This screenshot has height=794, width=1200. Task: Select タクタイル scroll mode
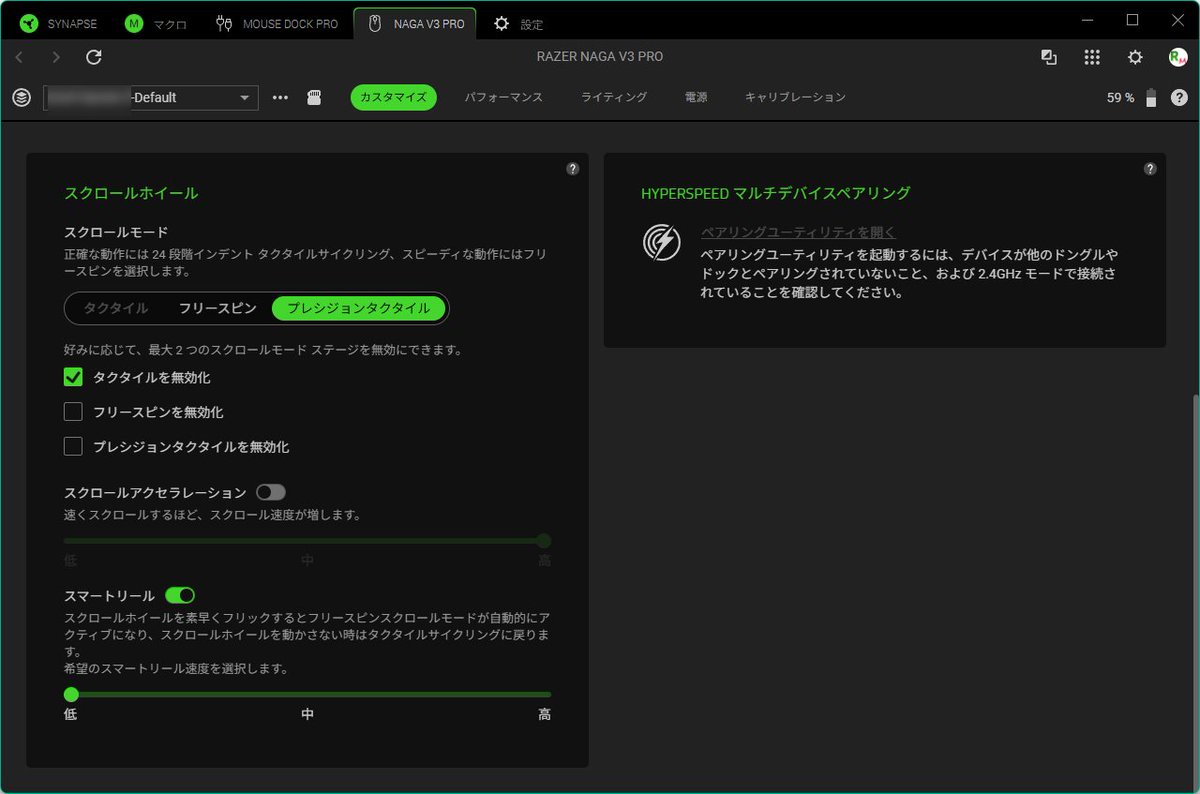[x=116, y=308]
